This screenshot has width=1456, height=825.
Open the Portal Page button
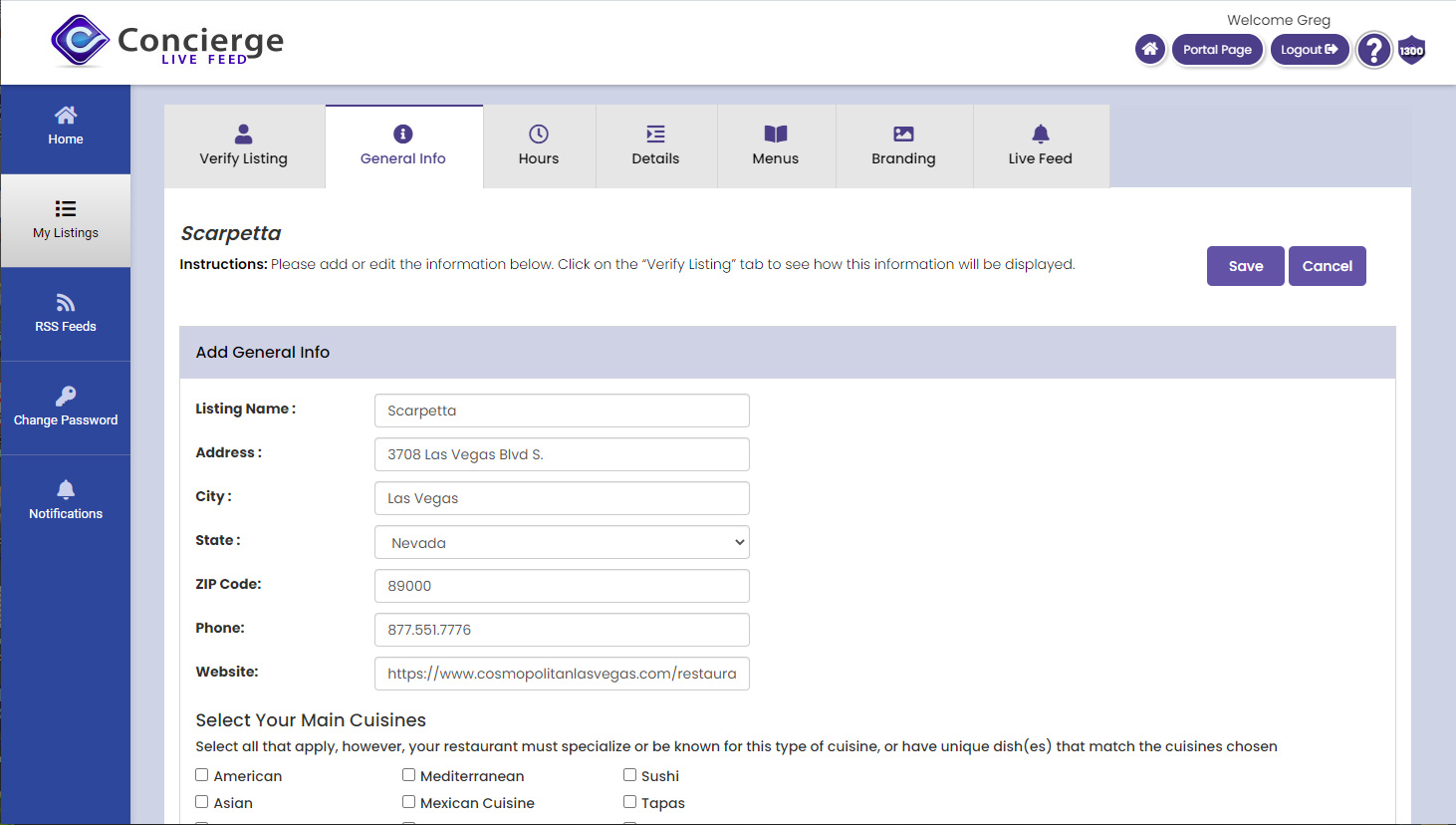[x=1217, y=50]
